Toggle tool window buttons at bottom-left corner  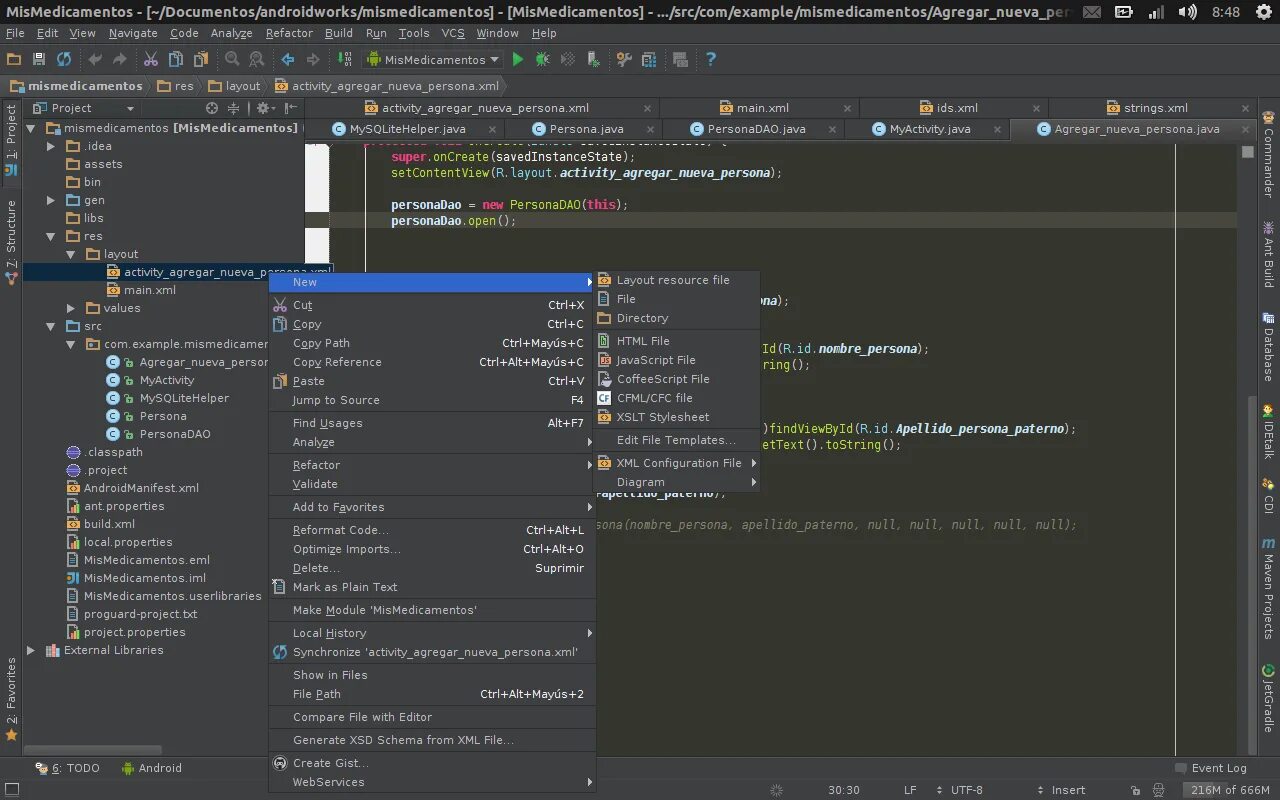pyautogui.click(x=10, y=790)
